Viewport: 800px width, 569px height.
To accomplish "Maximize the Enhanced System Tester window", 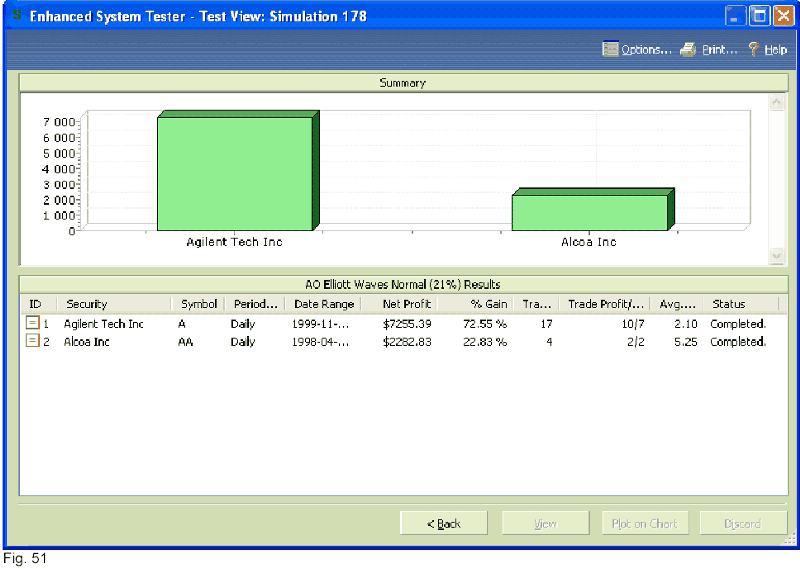I will point(759,15).
